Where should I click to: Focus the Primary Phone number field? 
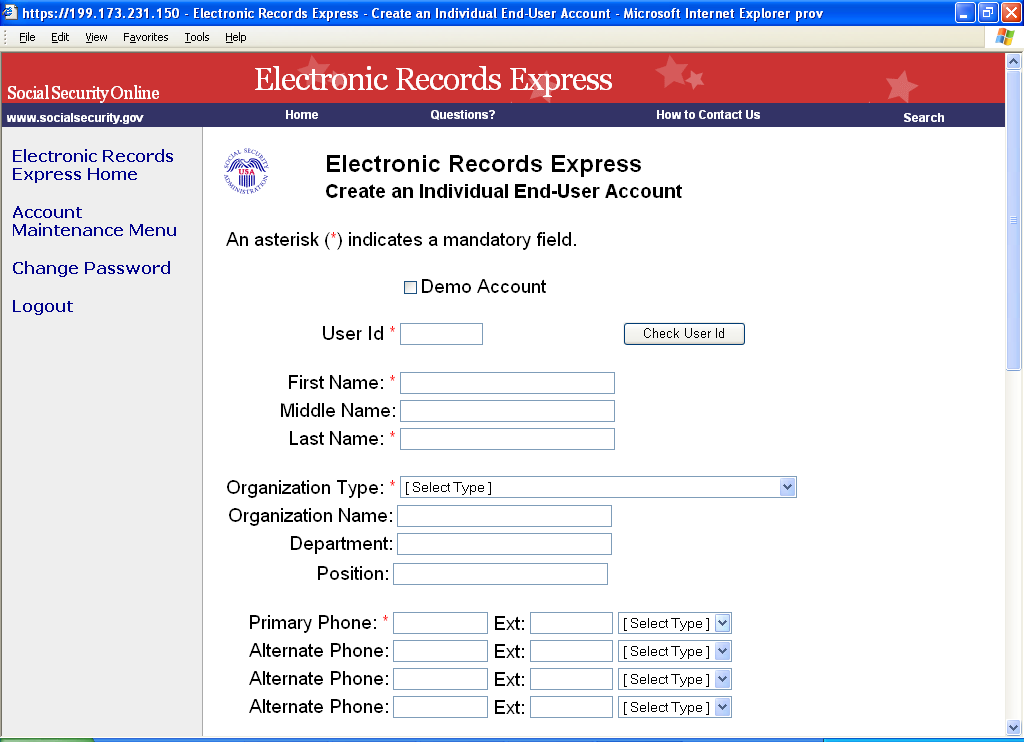tap(440, 623)
